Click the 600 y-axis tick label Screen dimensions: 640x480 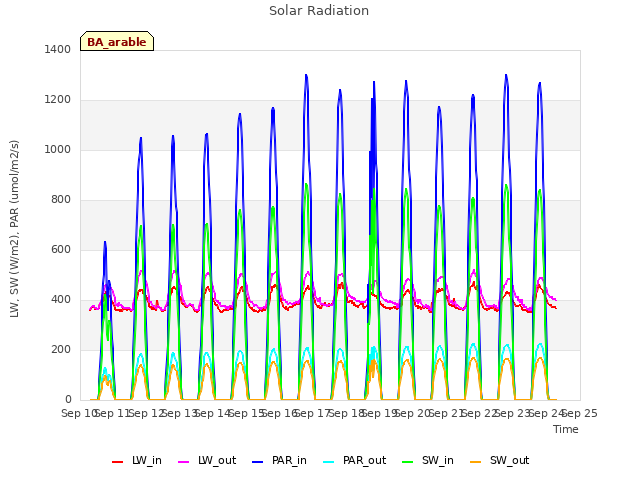[x=61, y=249]
